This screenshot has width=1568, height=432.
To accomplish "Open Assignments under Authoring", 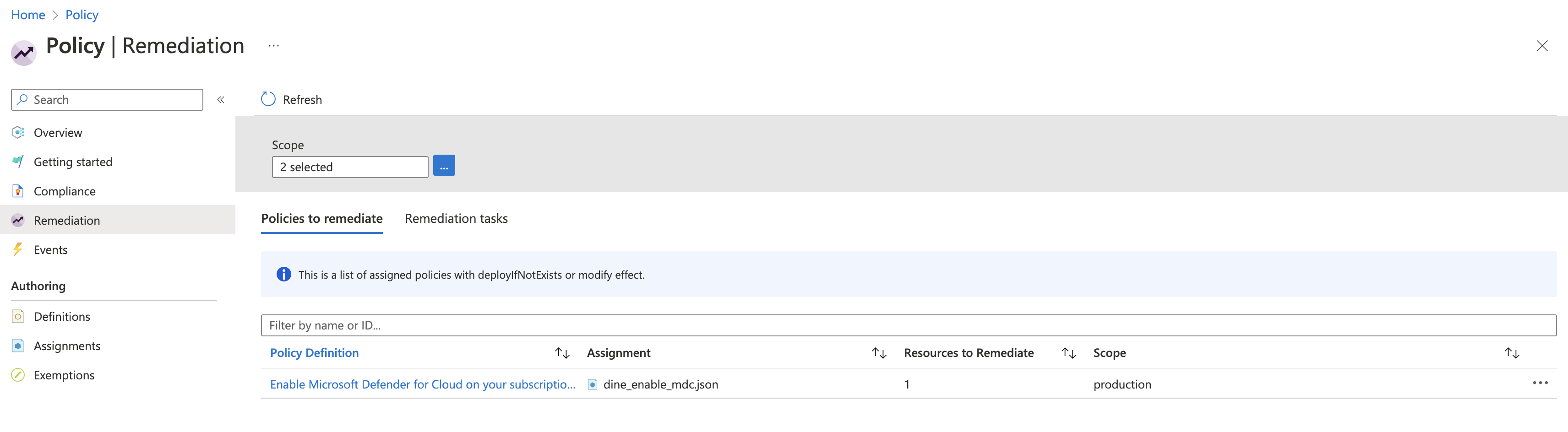I will tap(67, 346).
